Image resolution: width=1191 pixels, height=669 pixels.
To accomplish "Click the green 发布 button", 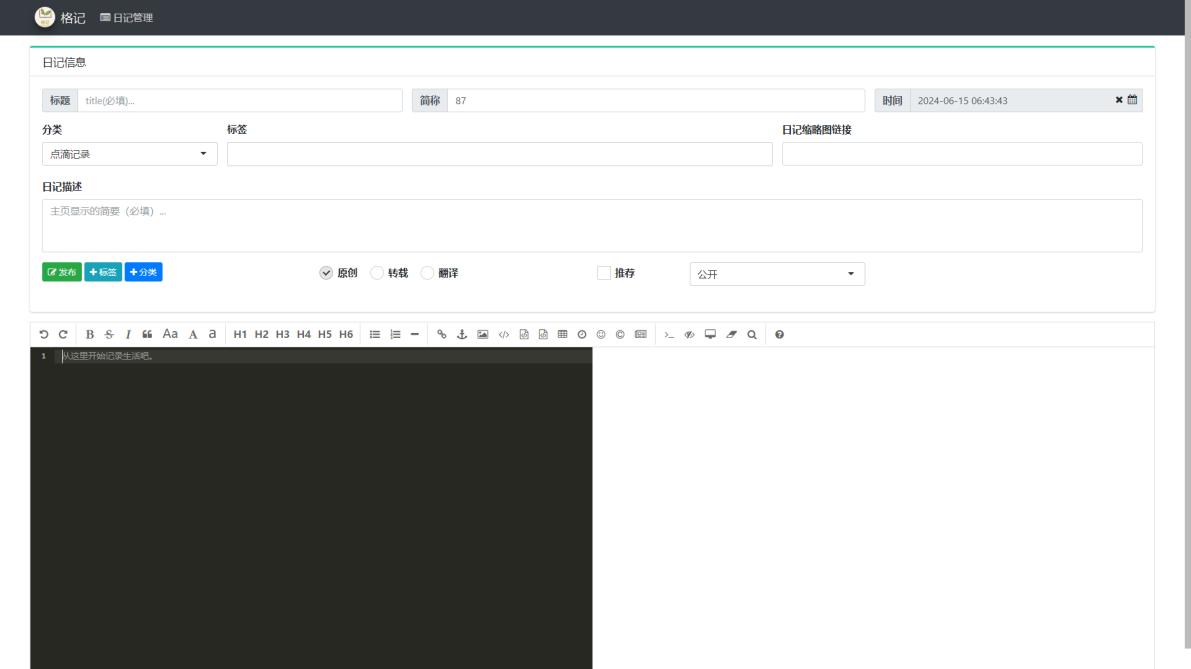I will click(62, 272).
